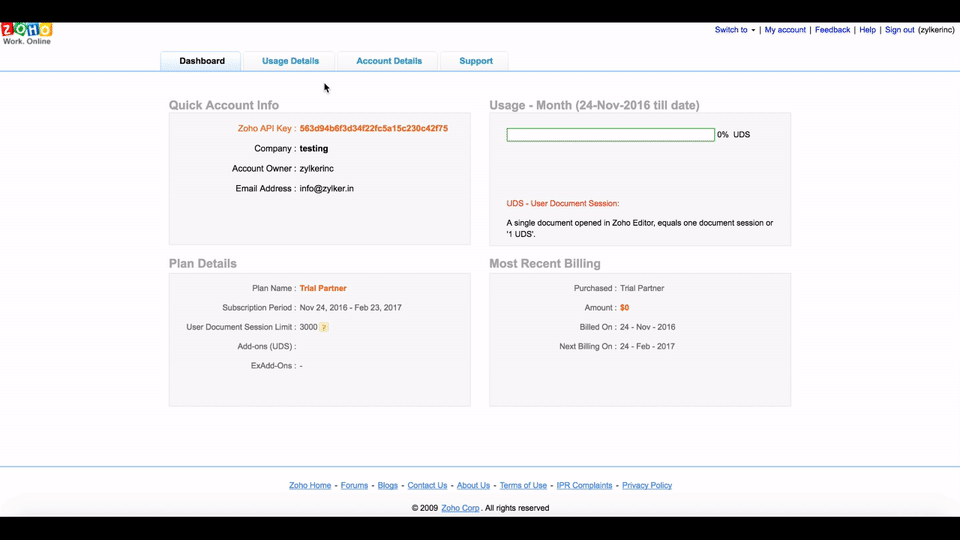Select the Zoho API key value
The width and height of the screenshot is (960, 540).
[x=373, y=129]
